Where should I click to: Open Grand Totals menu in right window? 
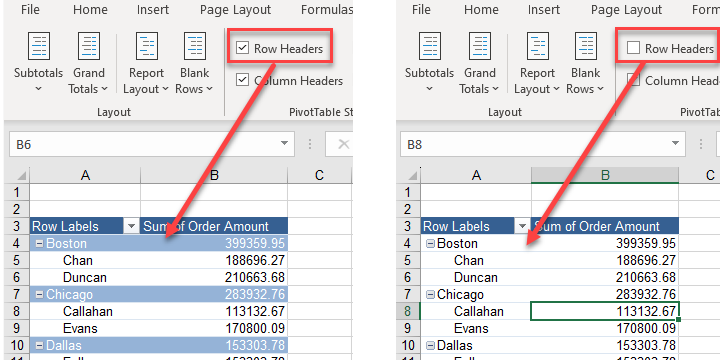479,62
